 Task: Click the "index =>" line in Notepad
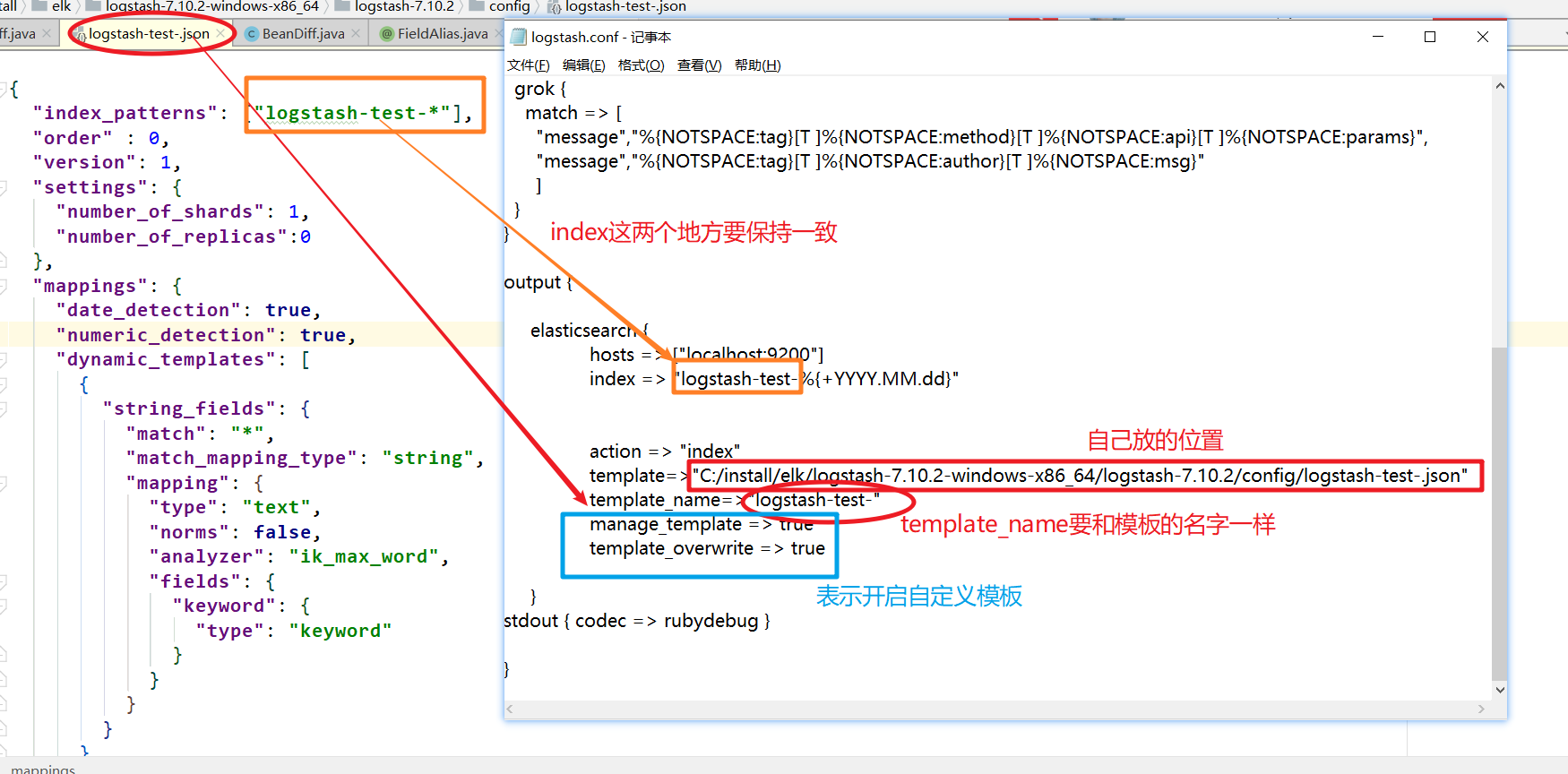coord(773,379)
